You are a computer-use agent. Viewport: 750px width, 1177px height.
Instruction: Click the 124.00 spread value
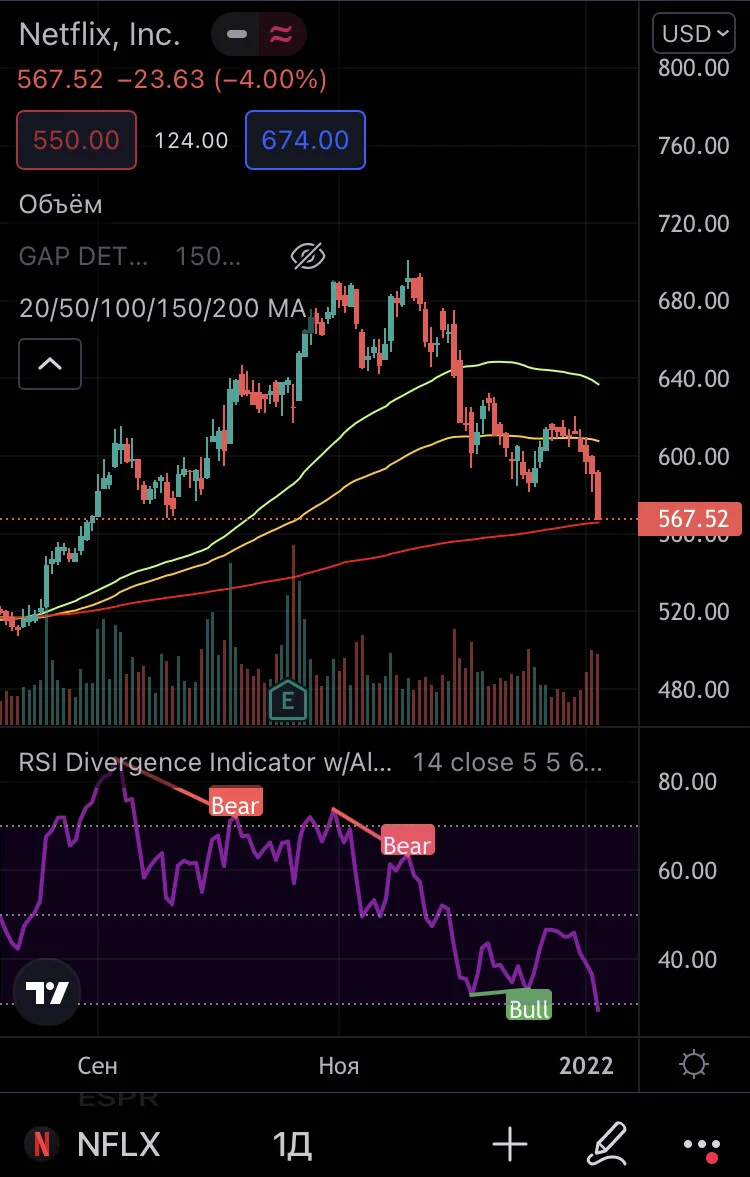tap(191, 140)
